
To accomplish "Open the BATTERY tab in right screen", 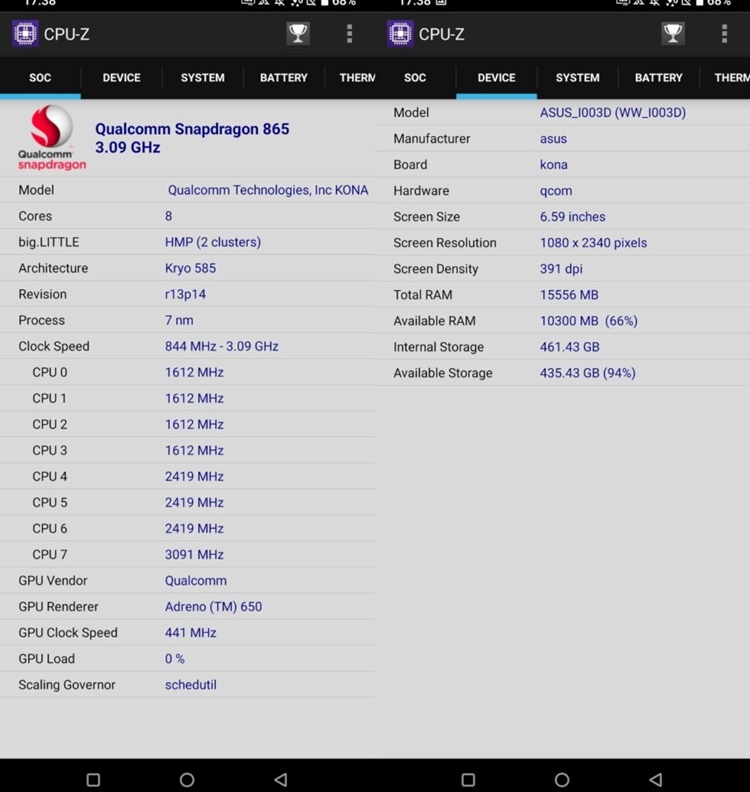I will point(659,78).
